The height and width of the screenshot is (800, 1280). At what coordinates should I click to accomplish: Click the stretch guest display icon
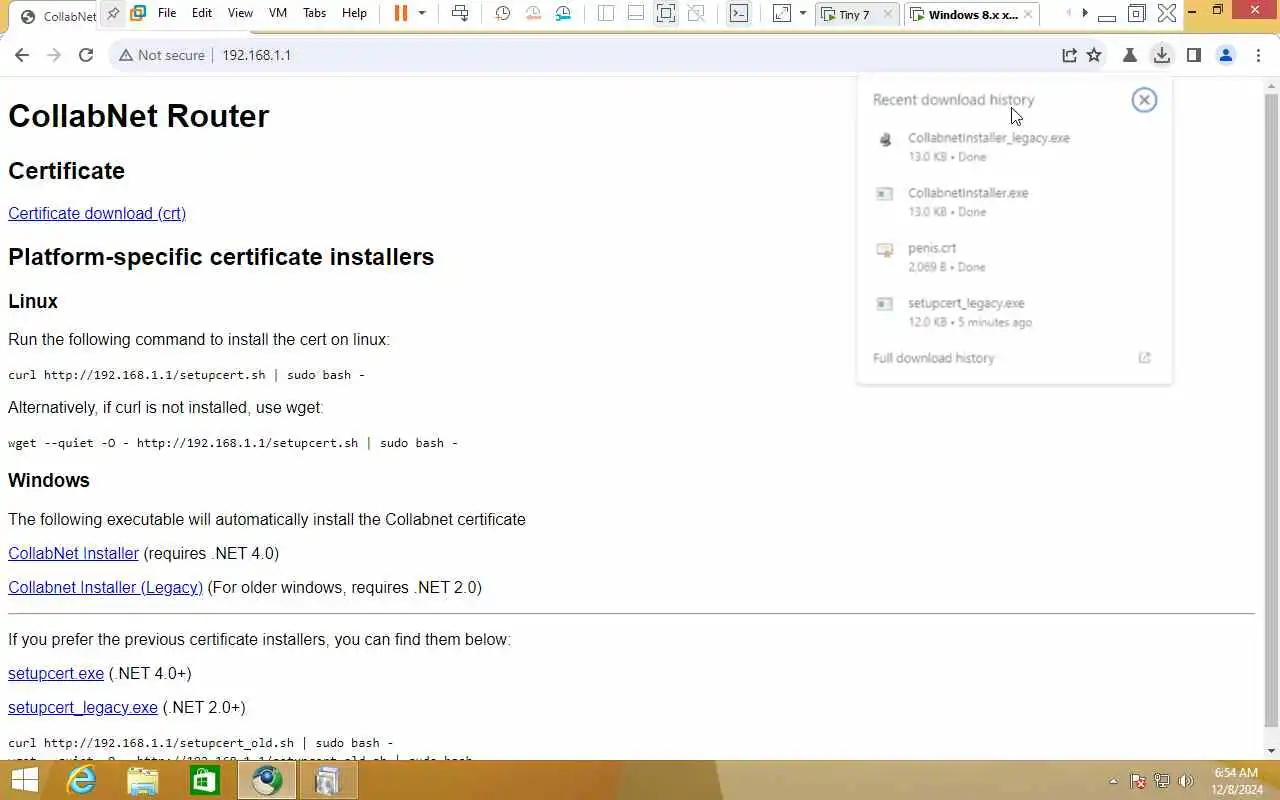[782, 14]
